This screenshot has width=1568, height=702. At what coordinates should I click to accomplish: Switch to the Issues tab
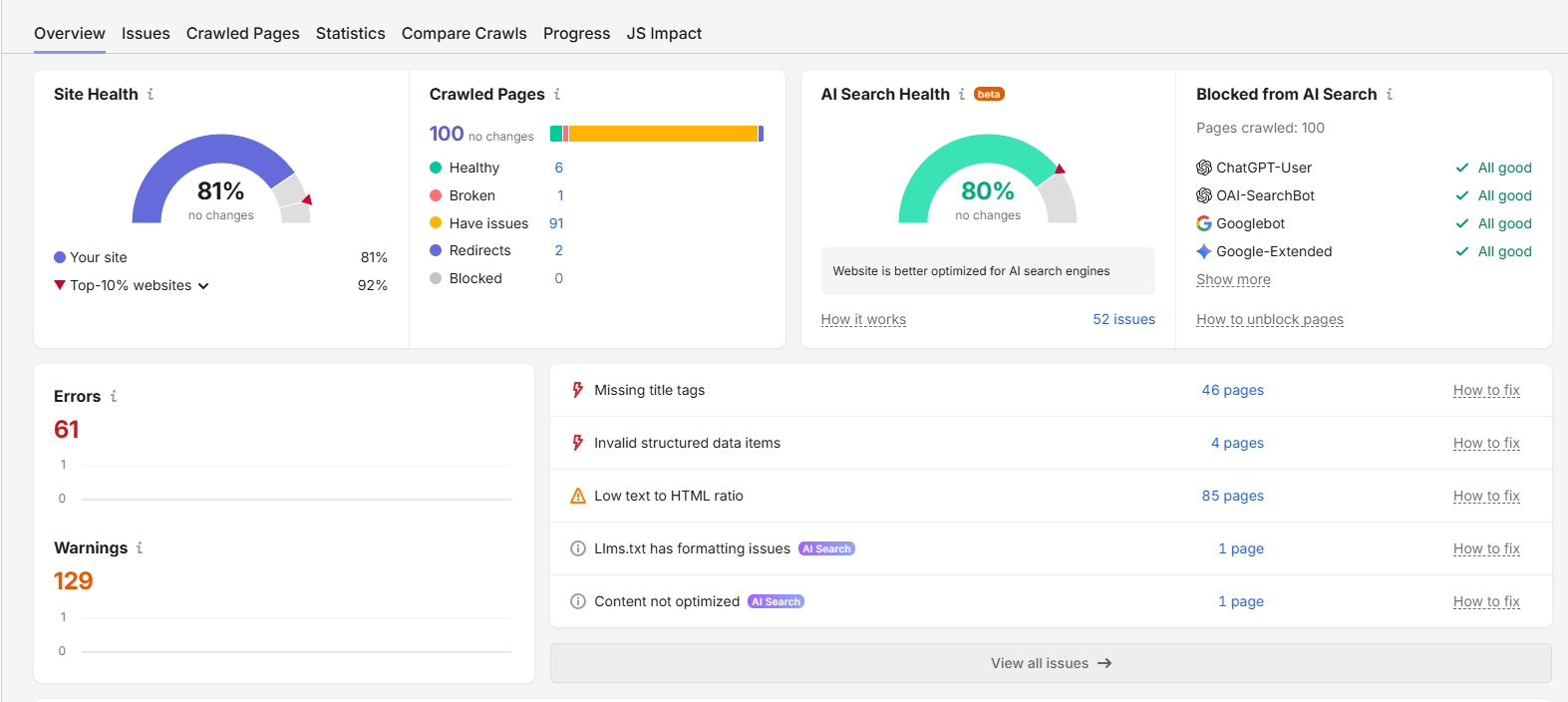pos(146,33)
